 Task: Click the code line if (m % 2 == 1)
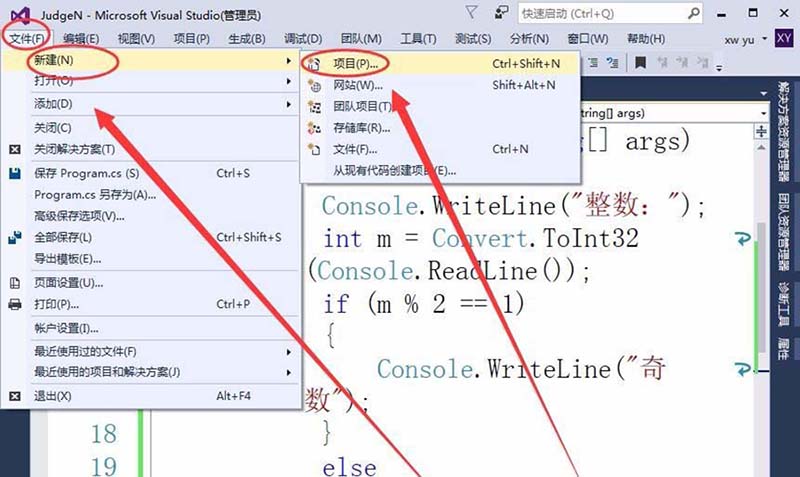pos(423,304)
